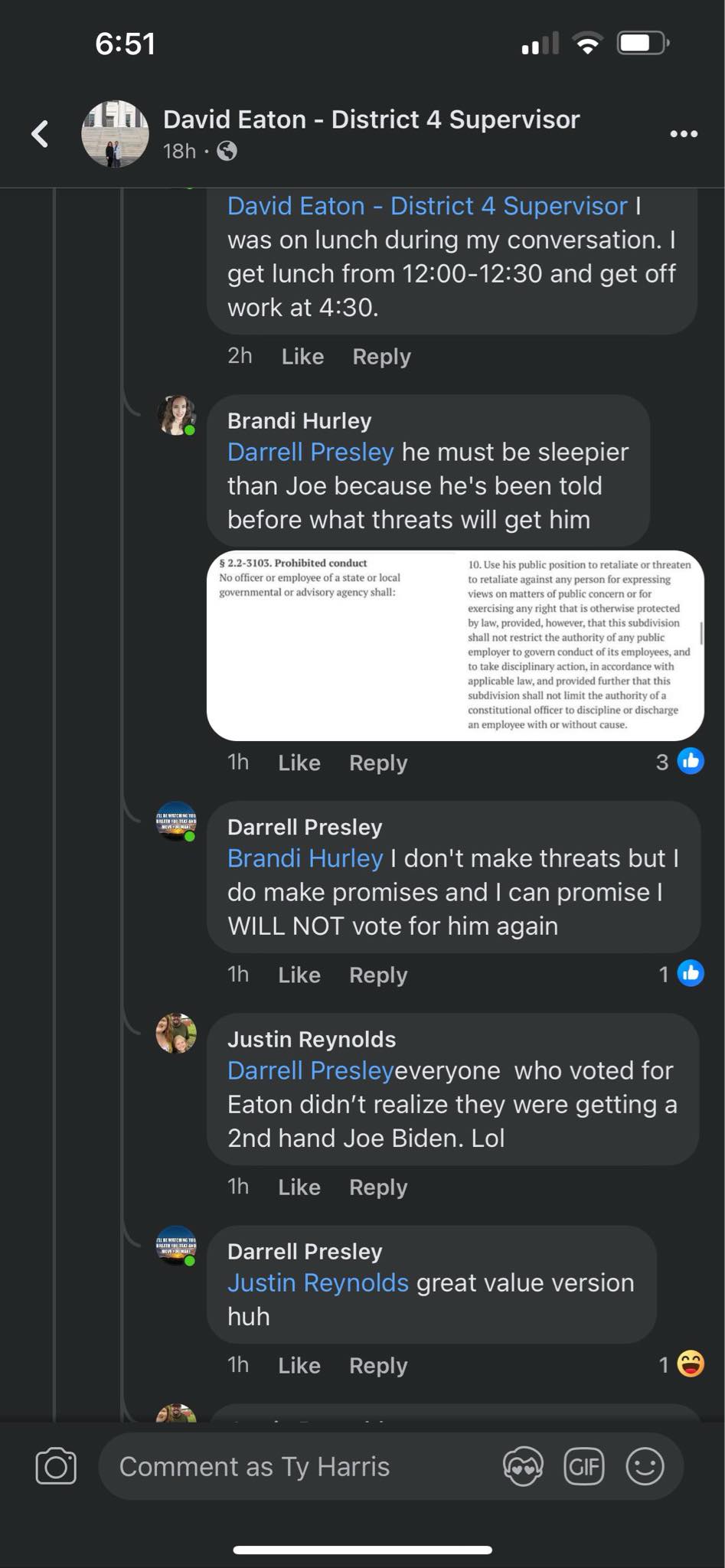Screen dimensions: 725x1568
Task: Reply to Justin Reynolds' comment
Action: (378, 1187)
